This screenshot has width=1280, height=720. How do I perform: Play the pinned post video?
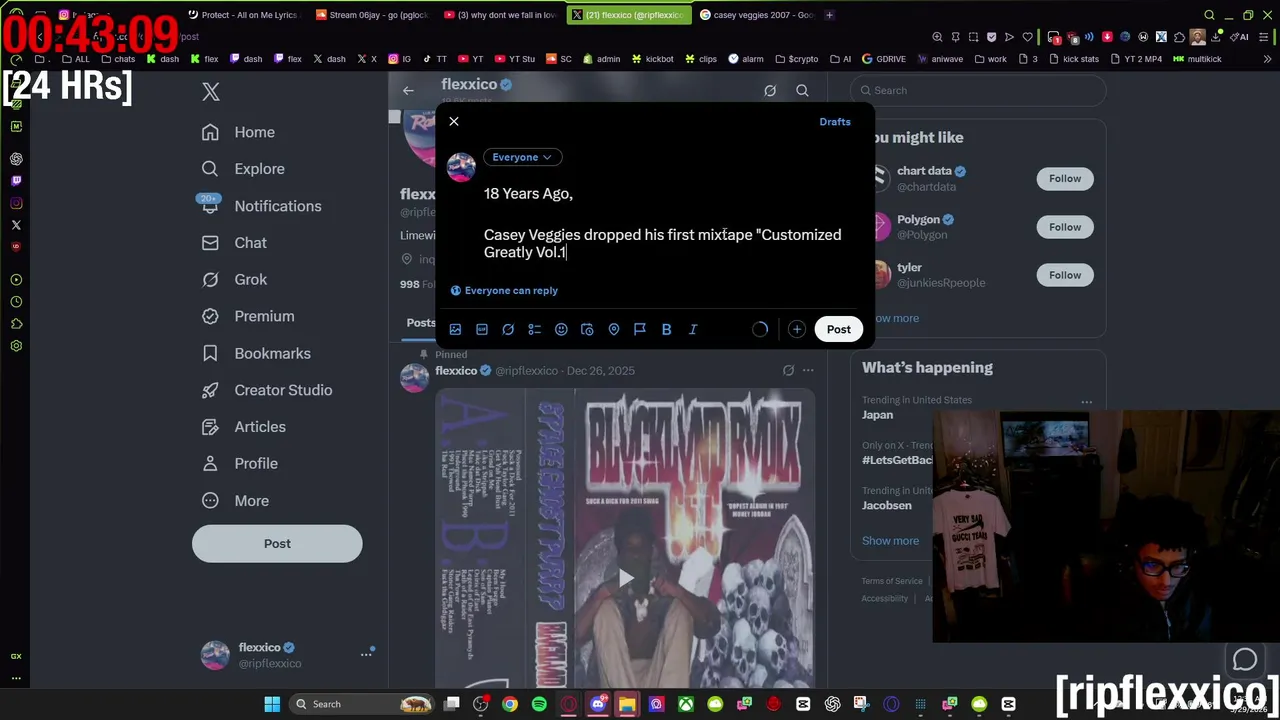click(x=625, y=578)
